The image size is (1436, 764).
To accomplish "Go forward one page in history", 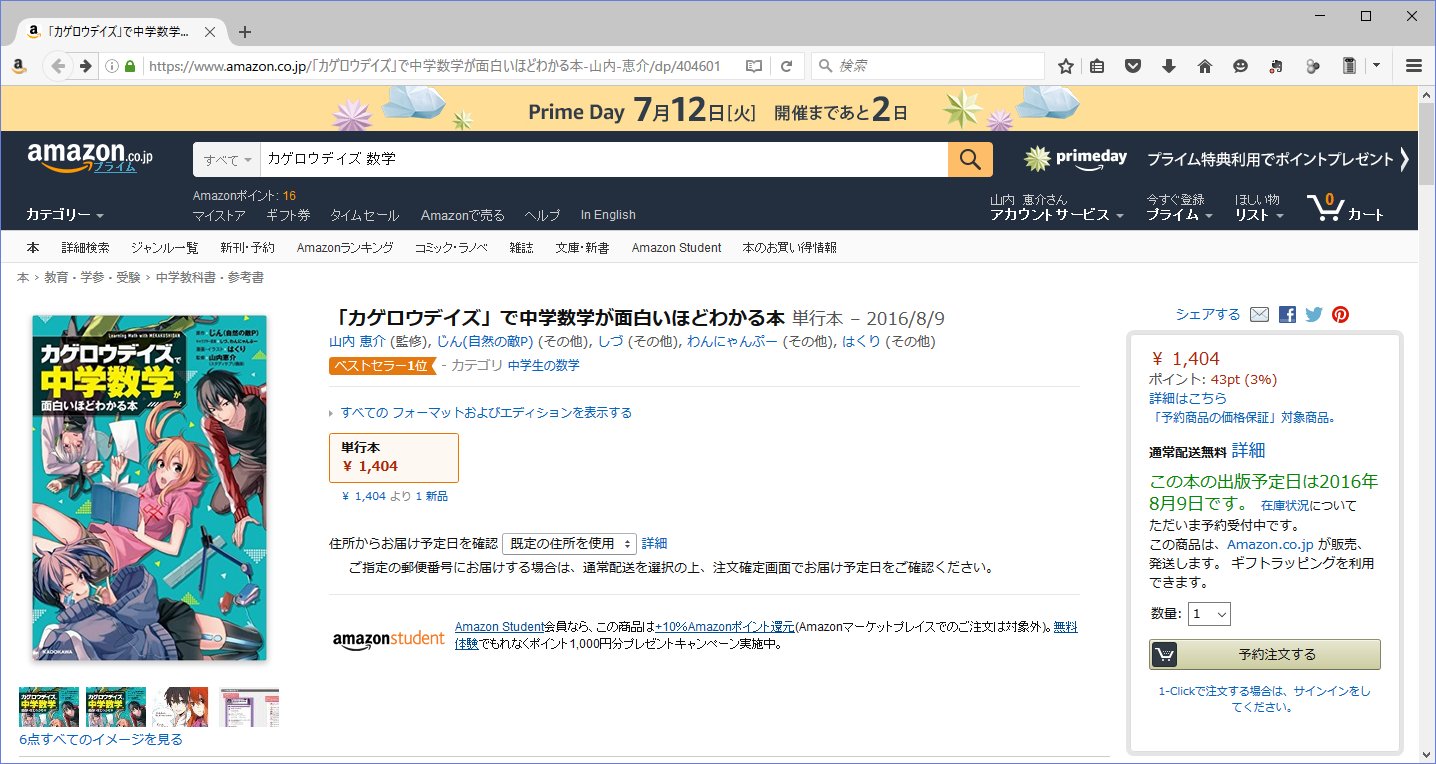I will click(x=86, y=66).
